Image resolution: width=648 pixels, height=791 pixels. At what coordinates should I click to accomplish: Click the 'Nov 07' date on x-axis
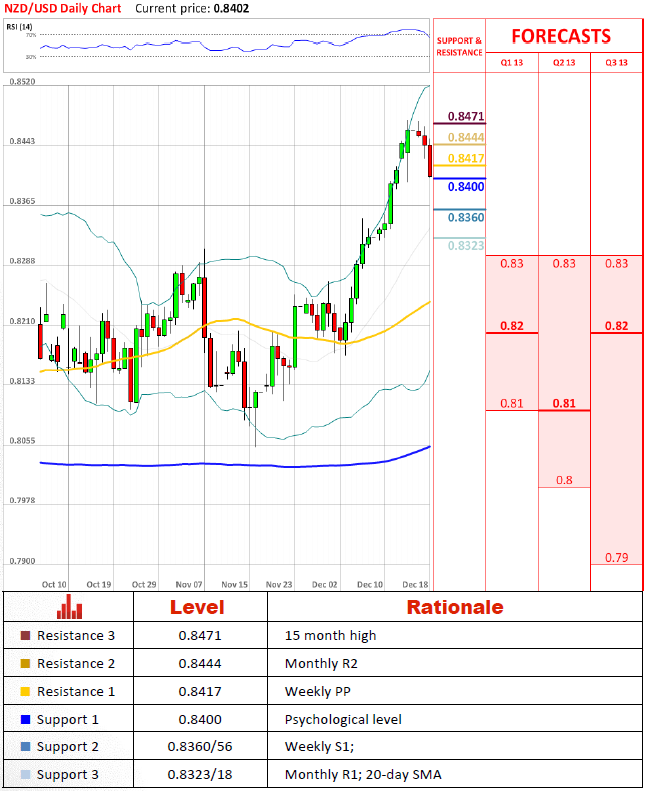pos(189,585)
